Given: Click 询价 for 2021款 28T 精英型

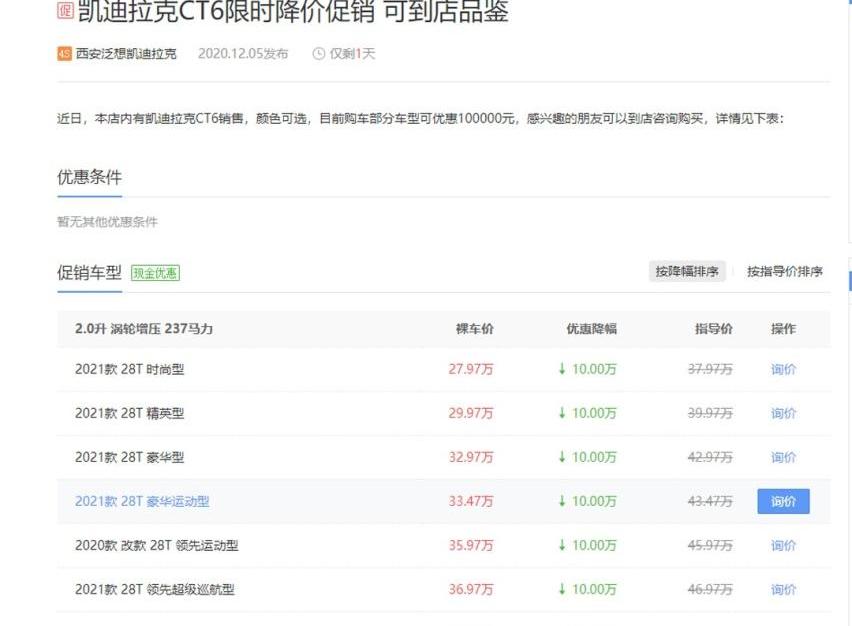Looking at the screenshot, I should click(x=783, y=414).
